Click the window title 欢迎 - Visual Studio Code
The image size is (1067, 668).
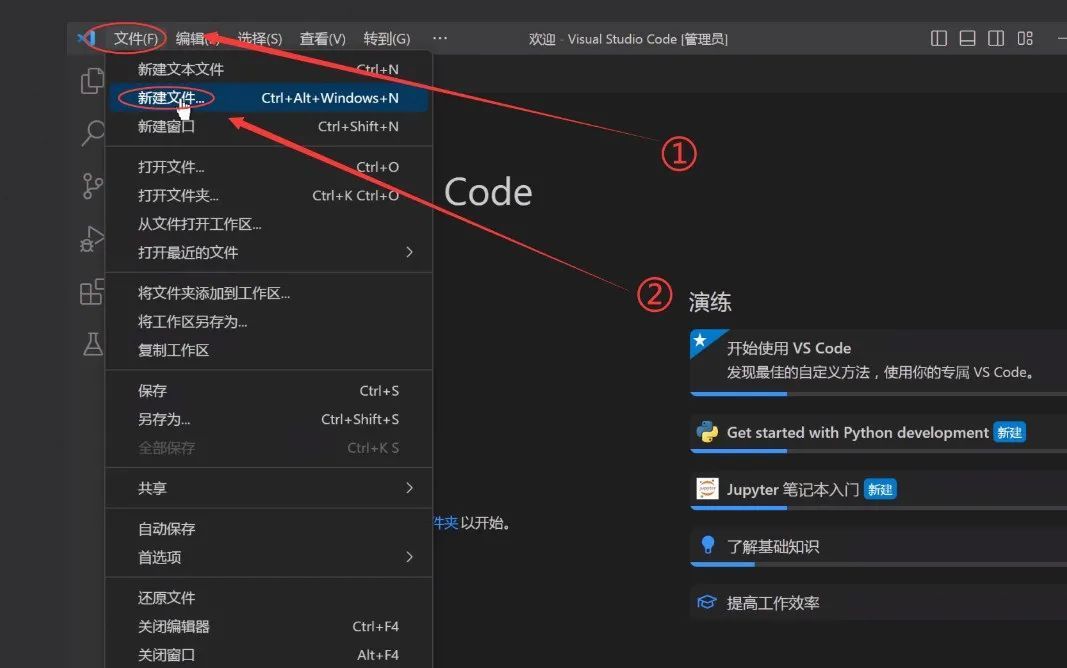click(628, 39)
